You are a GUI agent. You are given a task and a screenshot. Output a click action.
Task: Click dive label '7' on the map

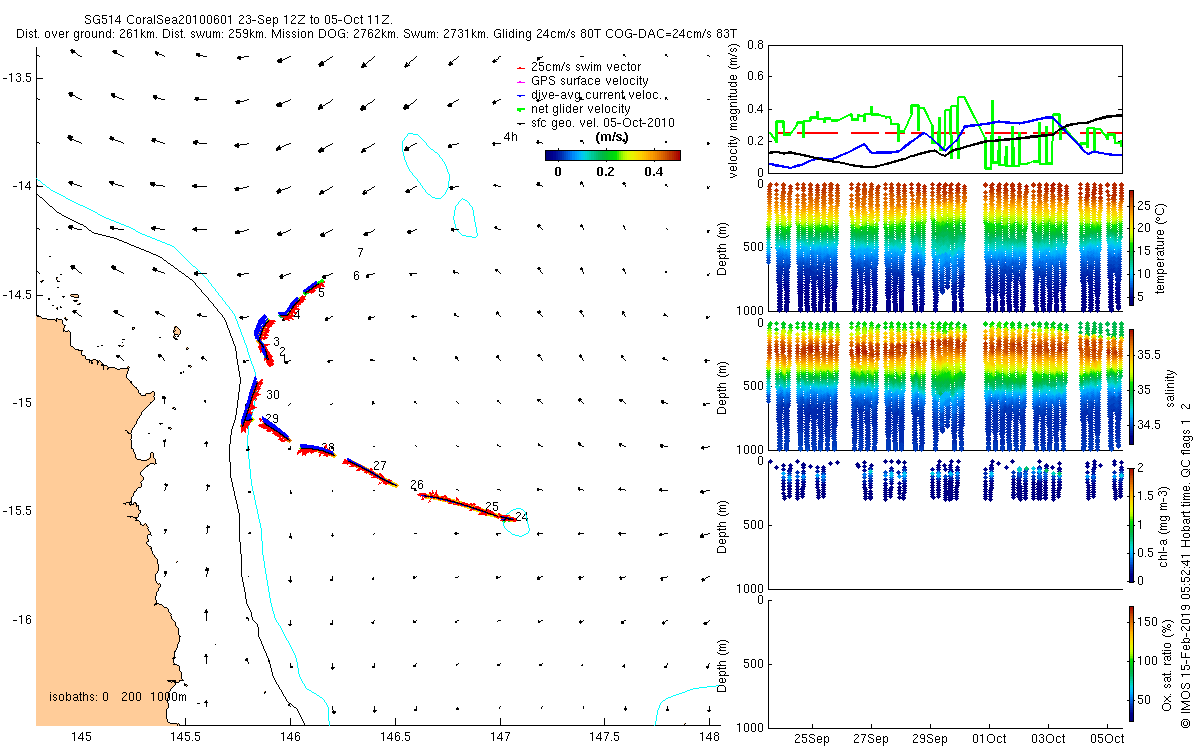(x=360, y=253)
